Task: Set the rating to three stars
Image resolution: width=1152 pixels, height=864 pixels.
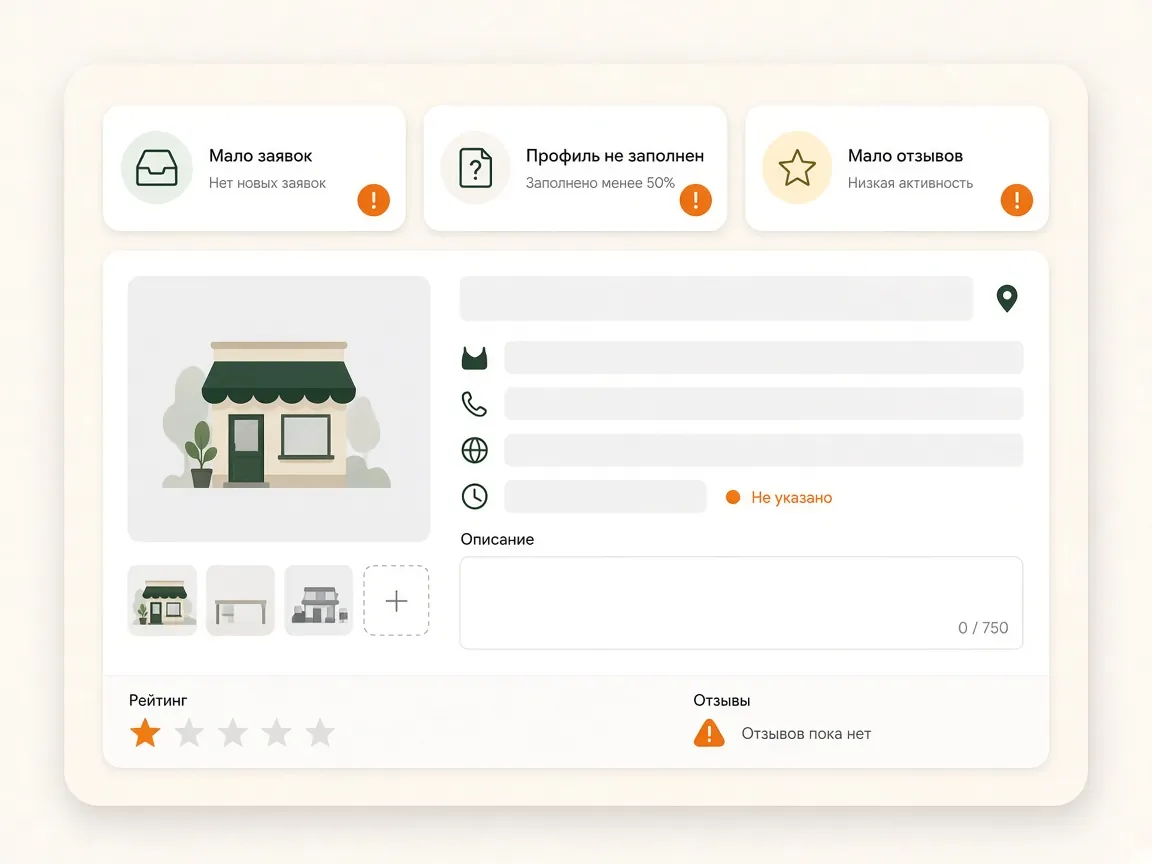Action: click(233, 732)
